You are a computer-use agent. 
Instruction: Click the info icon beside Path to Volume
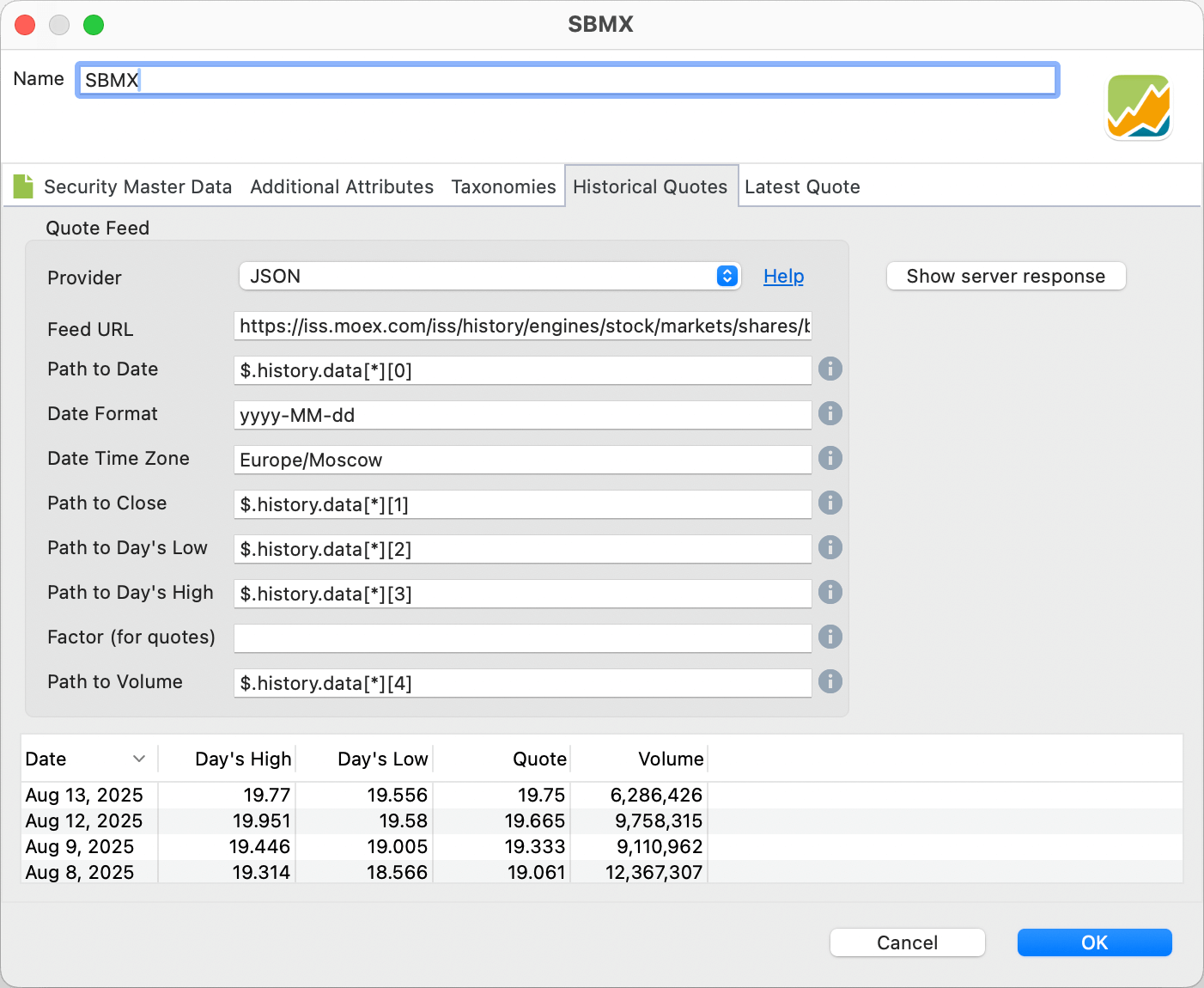pyautogui.click(x=830, y=682)
